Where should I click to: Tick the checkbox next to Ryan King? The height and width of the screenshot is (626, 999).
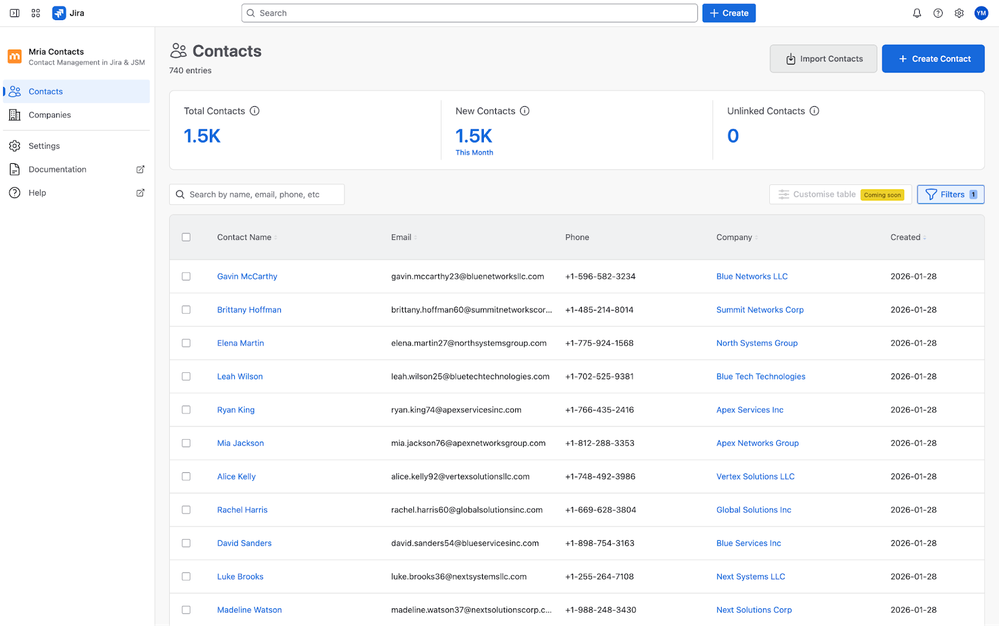click(186, 409)
